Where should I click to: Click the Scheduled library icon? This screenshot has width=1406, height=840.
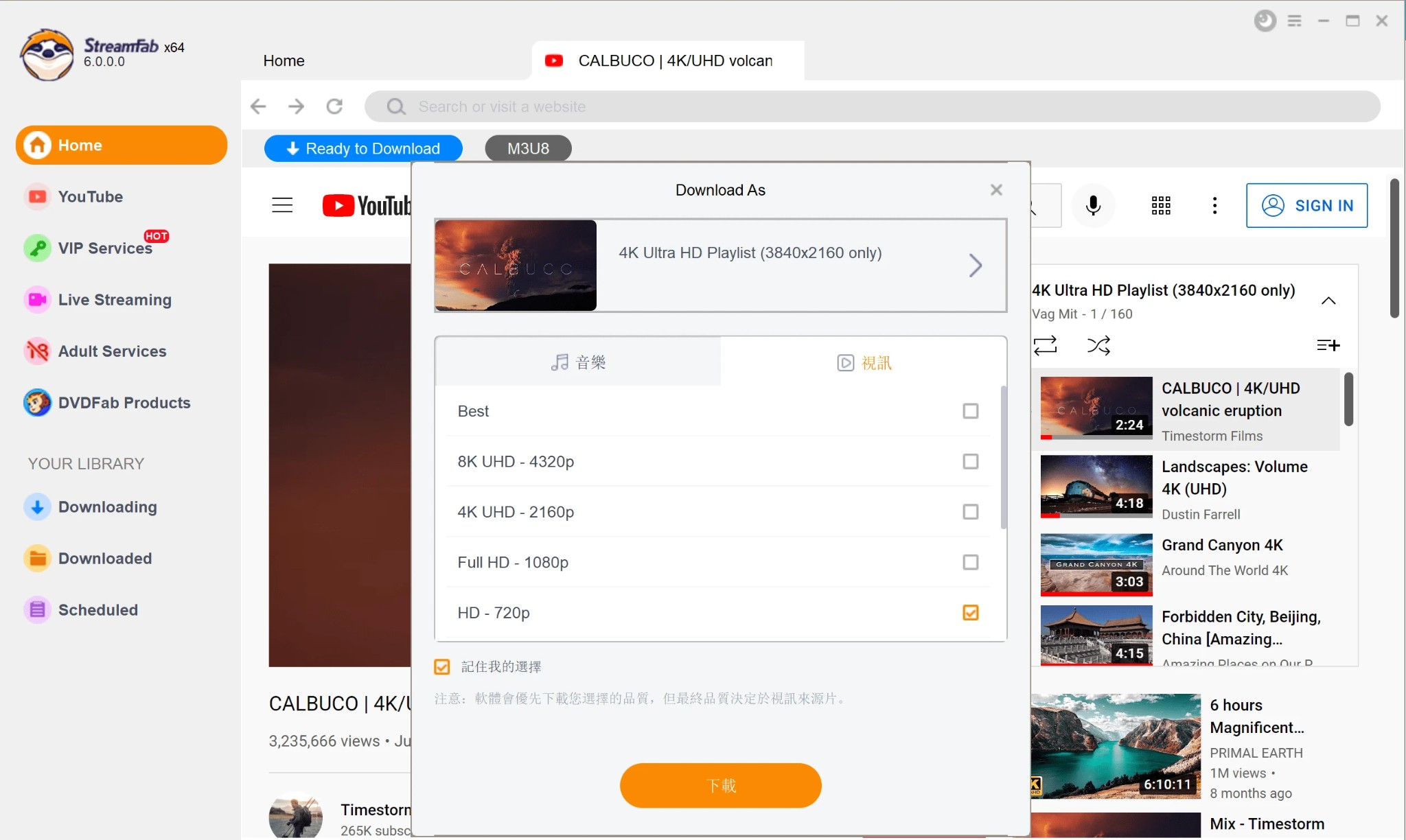coord(37,609)
